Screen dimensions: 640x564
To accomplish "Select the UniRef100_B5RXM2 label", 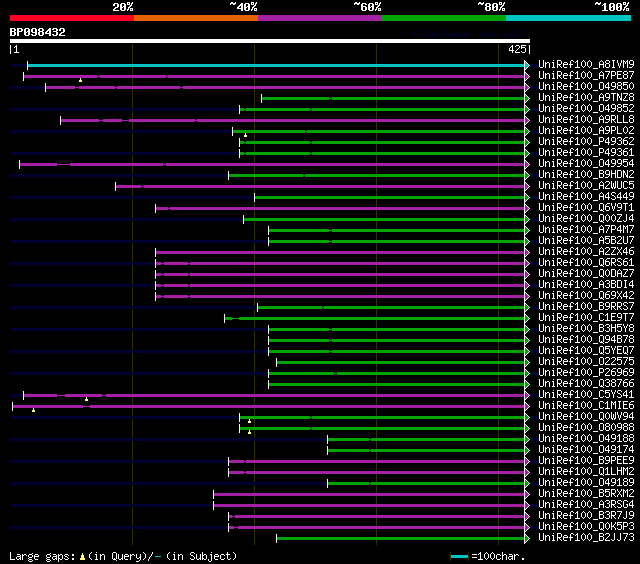I will (x=586, y=494).
